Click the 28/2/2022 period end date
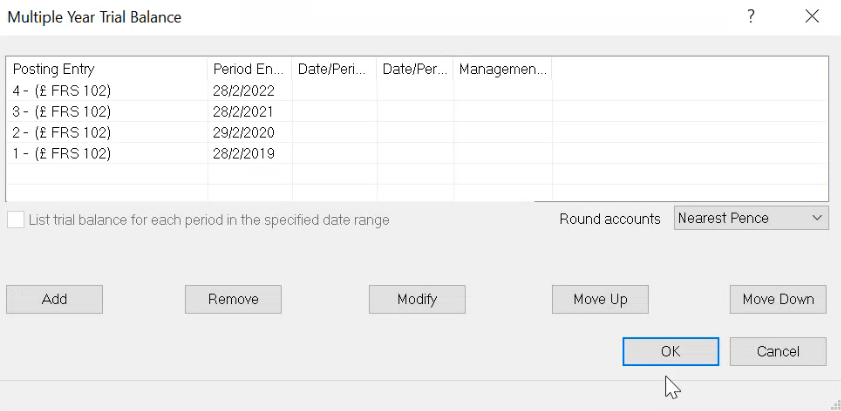 [x=243, y=91]
